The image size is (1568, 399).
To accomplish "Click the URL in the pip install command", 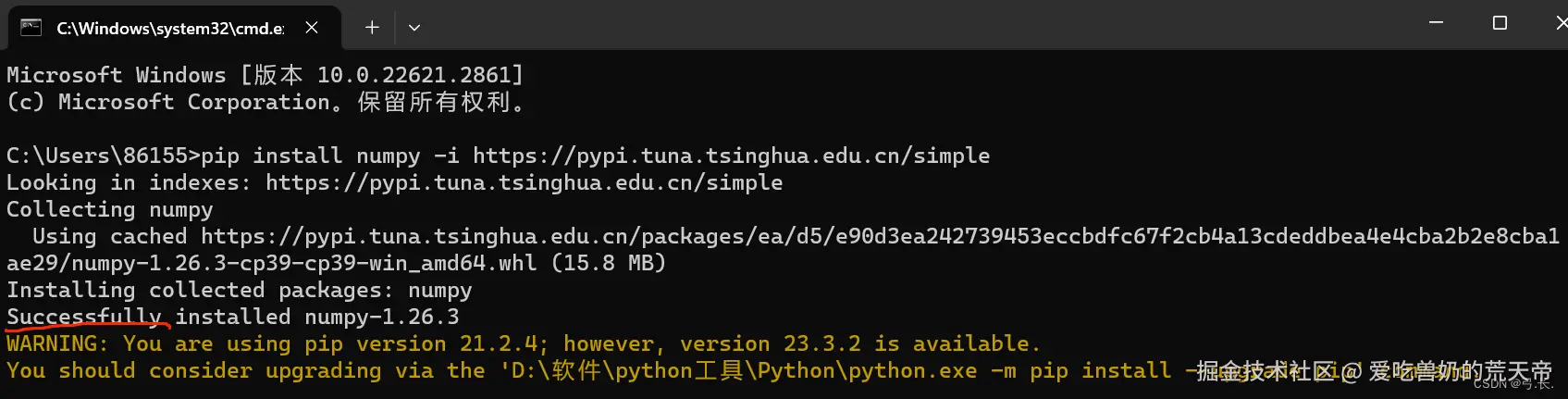I will point(731,156).
